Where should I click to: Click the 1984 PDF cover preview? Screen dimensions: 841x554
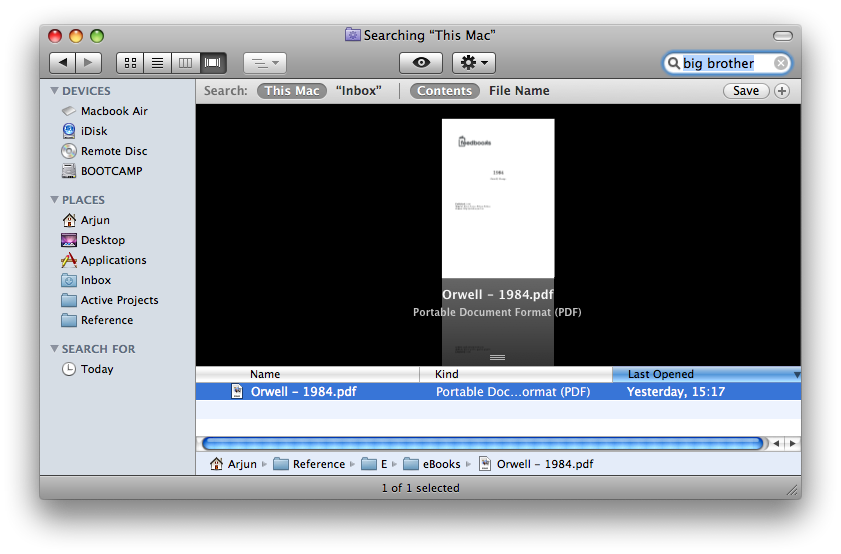(x=498, y=198)
